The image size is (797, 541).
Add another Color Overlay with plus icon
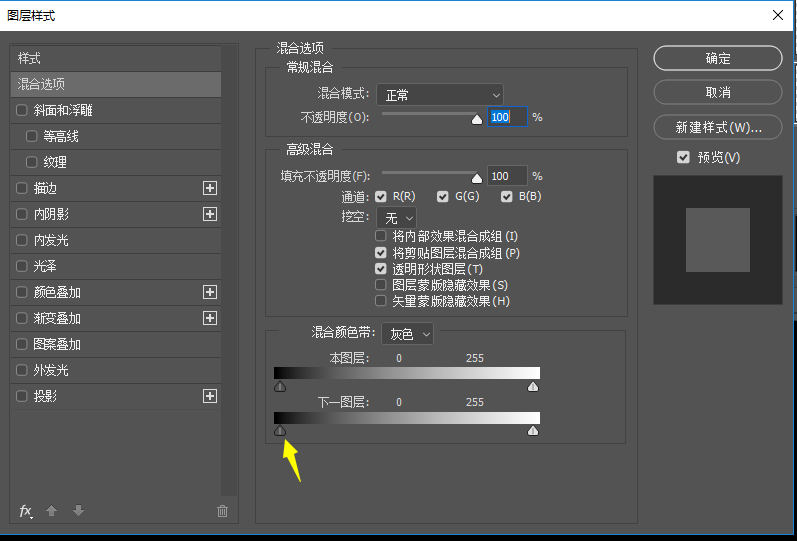point(210,292)
